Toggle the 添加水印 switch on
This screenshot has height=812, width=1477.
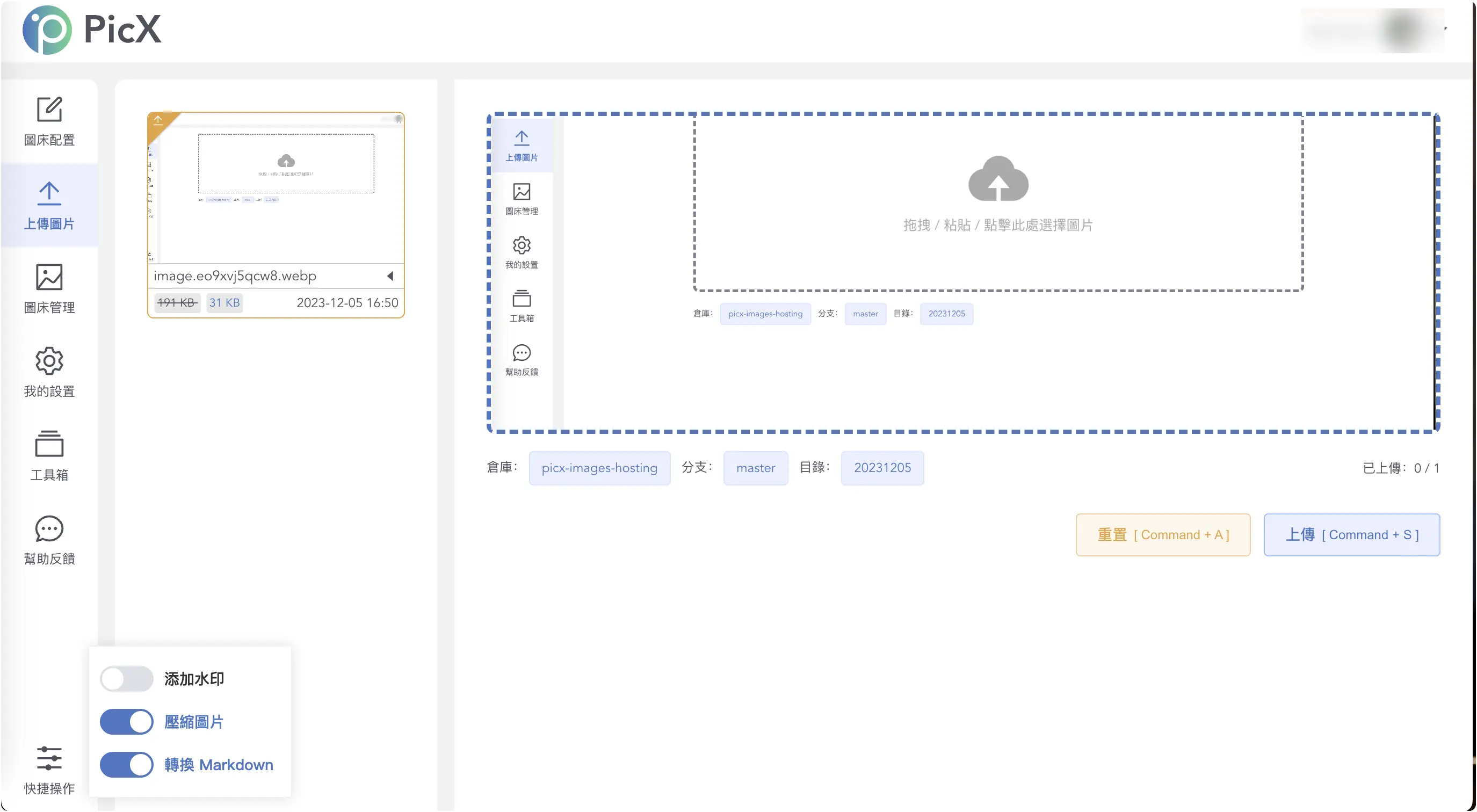pos(126,679)
